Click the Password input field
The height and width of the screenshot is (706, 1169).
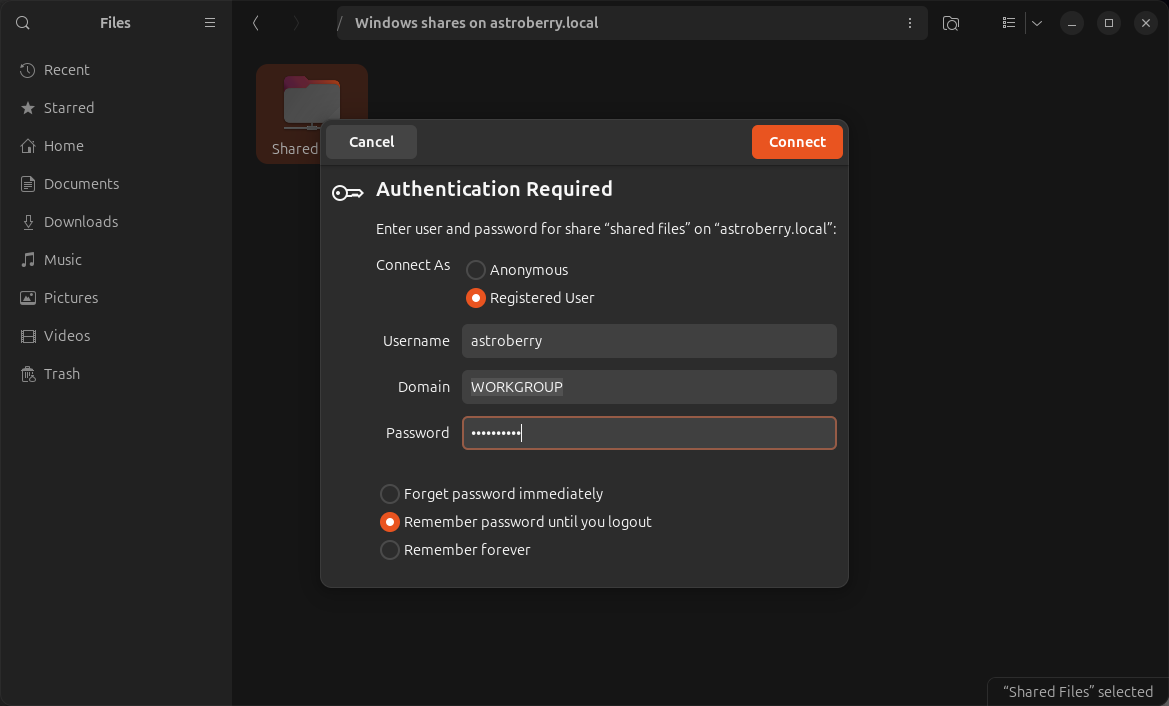pos(648,433)
